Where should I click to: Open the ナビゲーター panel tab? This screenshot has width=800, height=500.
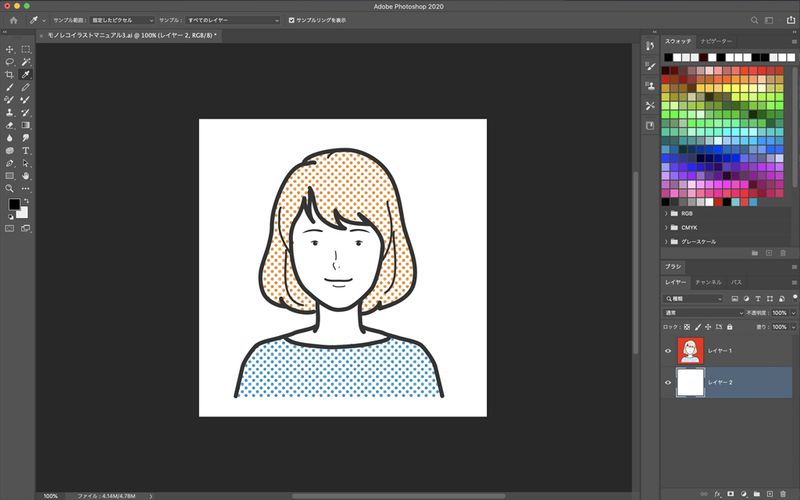point(714,39)
